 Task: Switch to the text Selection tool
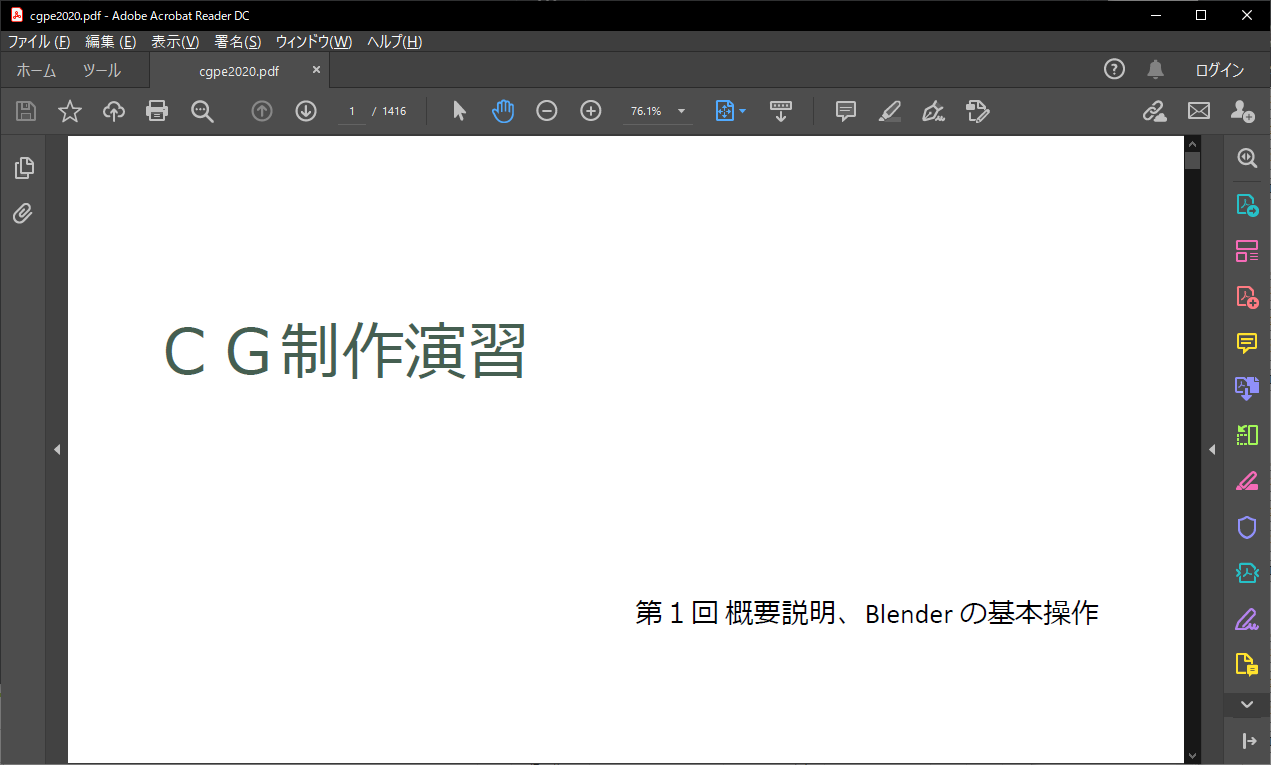(x=458, y=111)
